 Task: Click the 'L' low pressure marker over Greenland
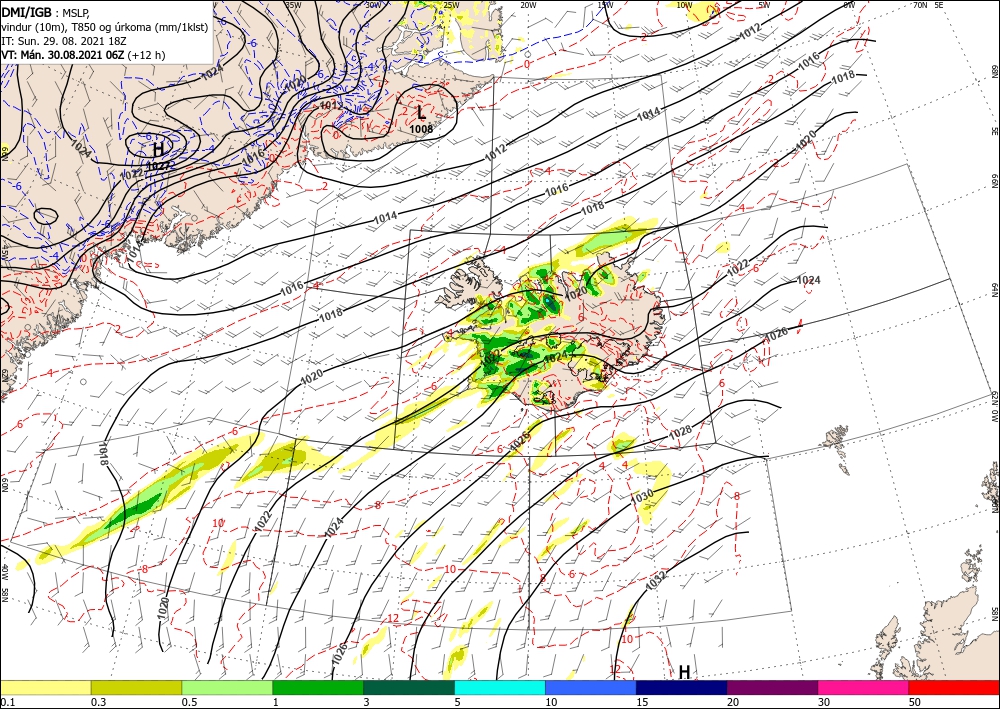421,113
